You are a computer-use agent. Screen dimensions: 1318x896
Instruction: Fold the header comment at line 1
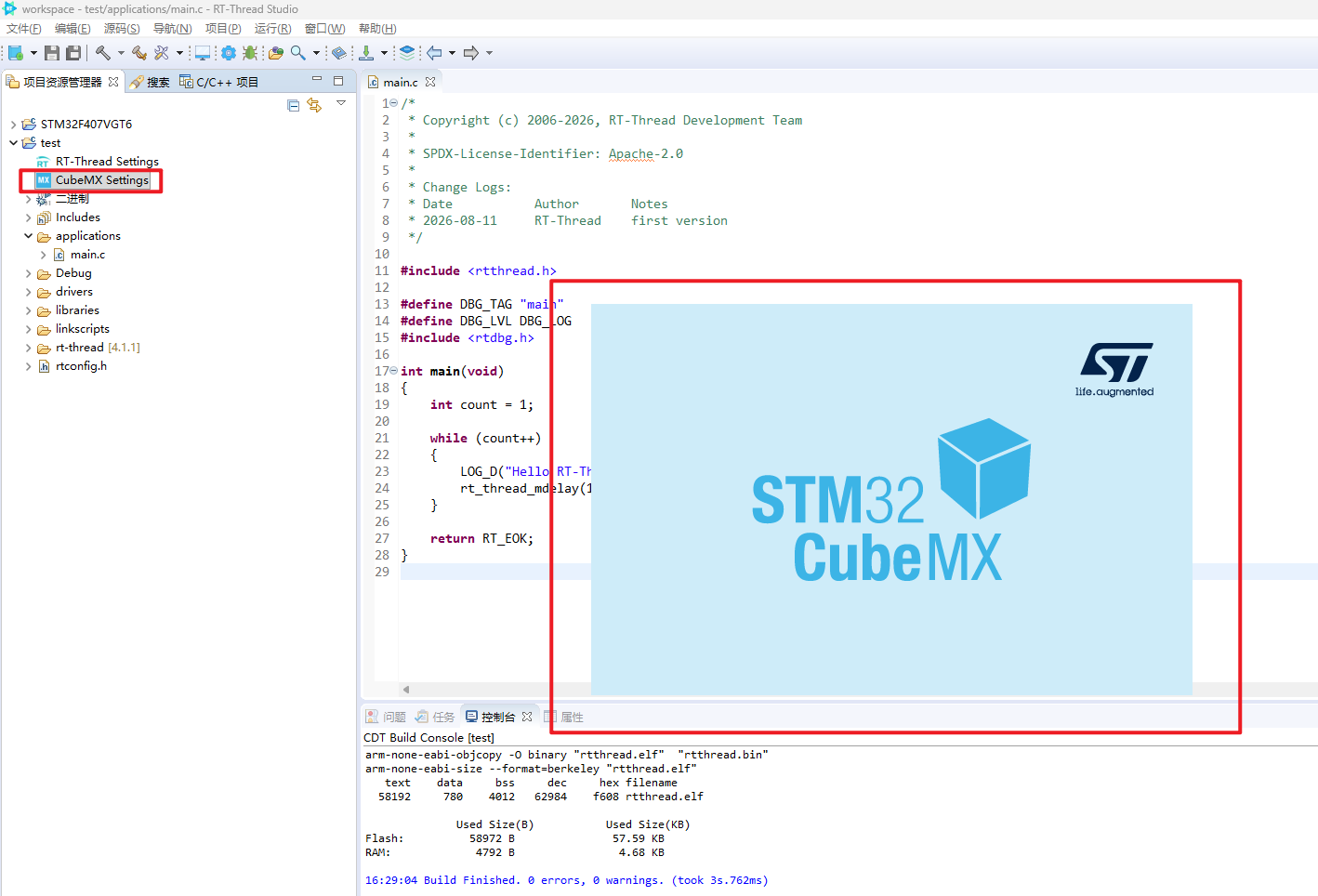click(x=394, y=103)
